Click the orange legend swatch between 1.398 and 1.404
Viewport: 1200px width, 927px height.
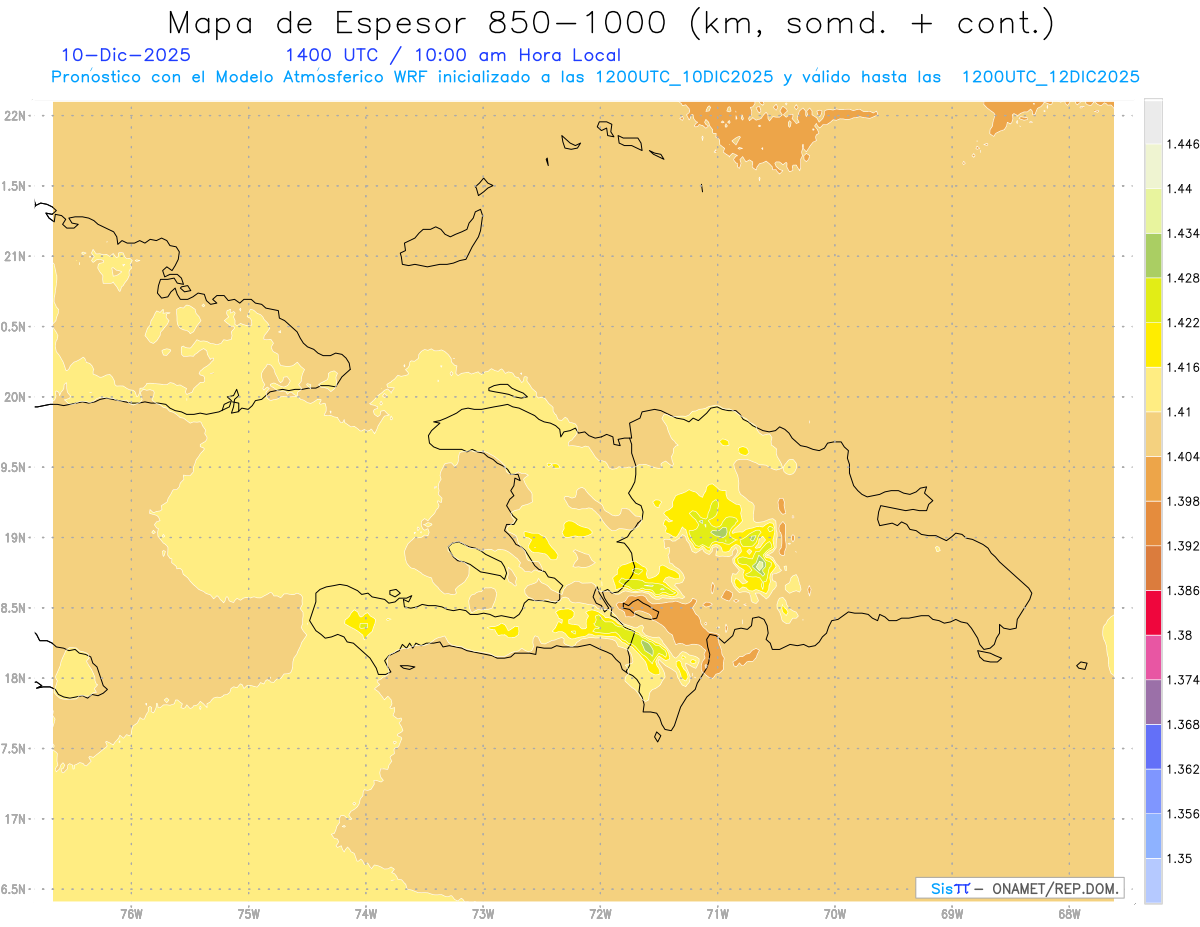click(x=1153, y=478)
